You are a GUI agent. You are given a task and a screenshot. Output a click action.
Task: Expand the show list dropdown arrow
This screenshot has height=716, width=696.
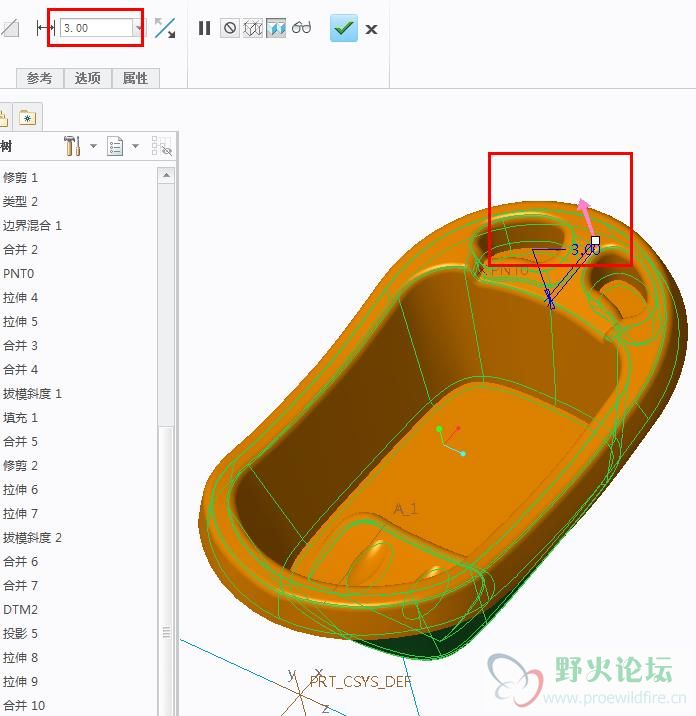[x=135, y=146]
